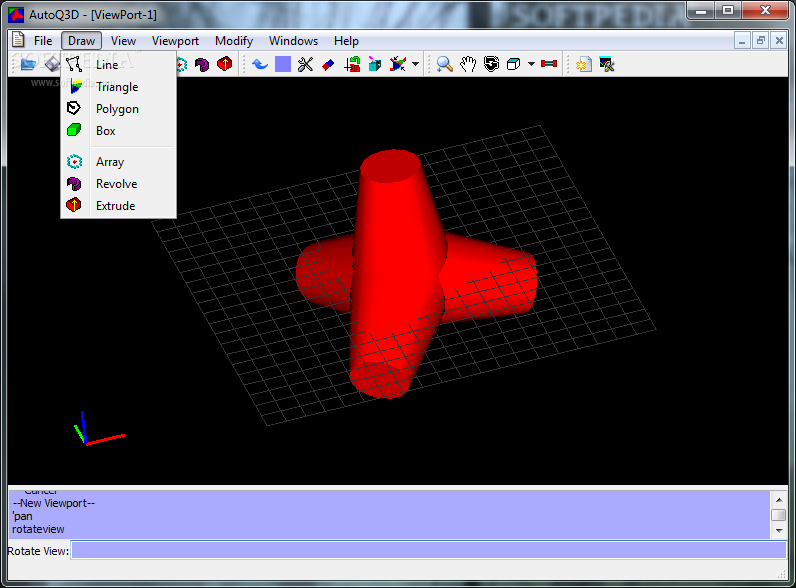Click the open file folder toolbar icon
Viewport: 796px width, 588px height.
pyautogui.click(x=28, y=64)
